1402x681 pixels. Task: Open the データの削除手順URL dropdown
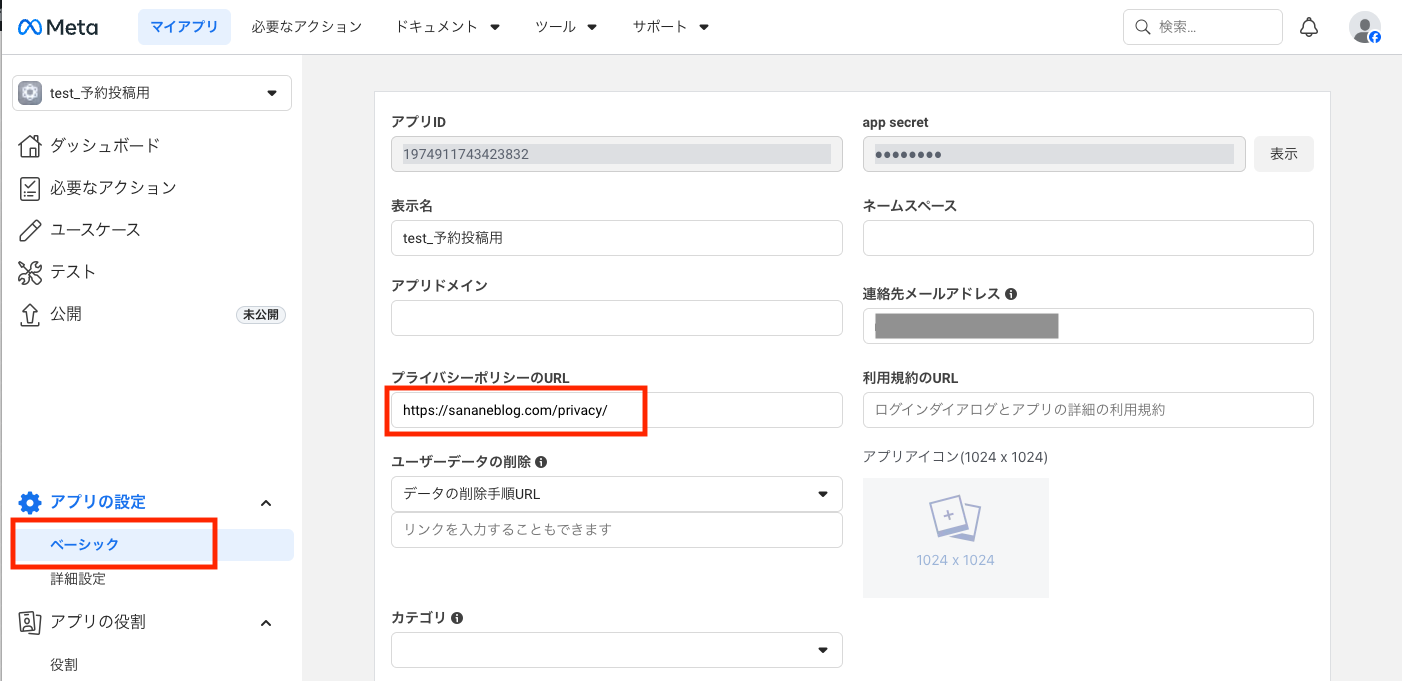tap(824, 493)
